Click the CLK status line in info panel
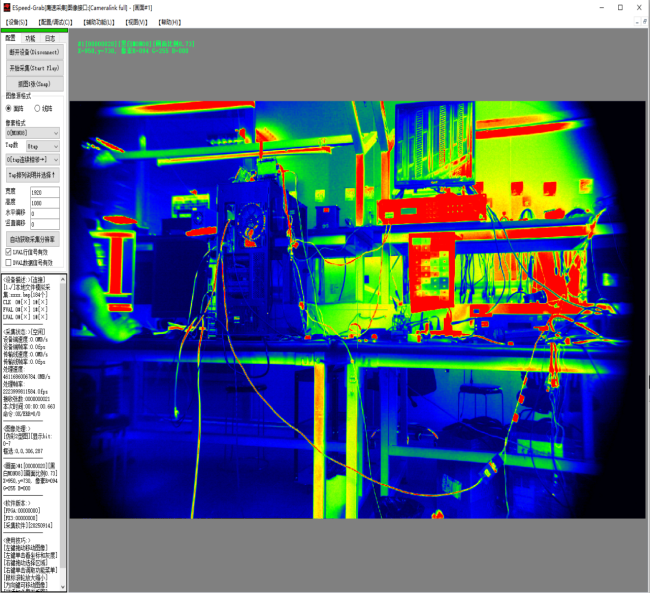 [26, 302]
